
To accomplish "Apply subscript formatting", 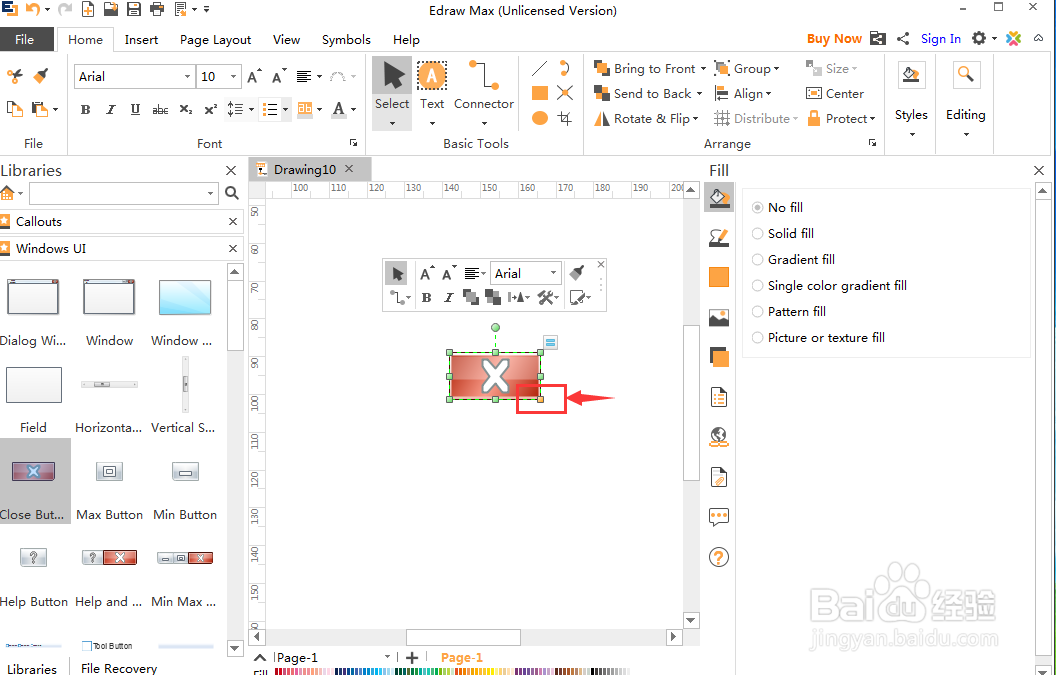I will (186, 109).
